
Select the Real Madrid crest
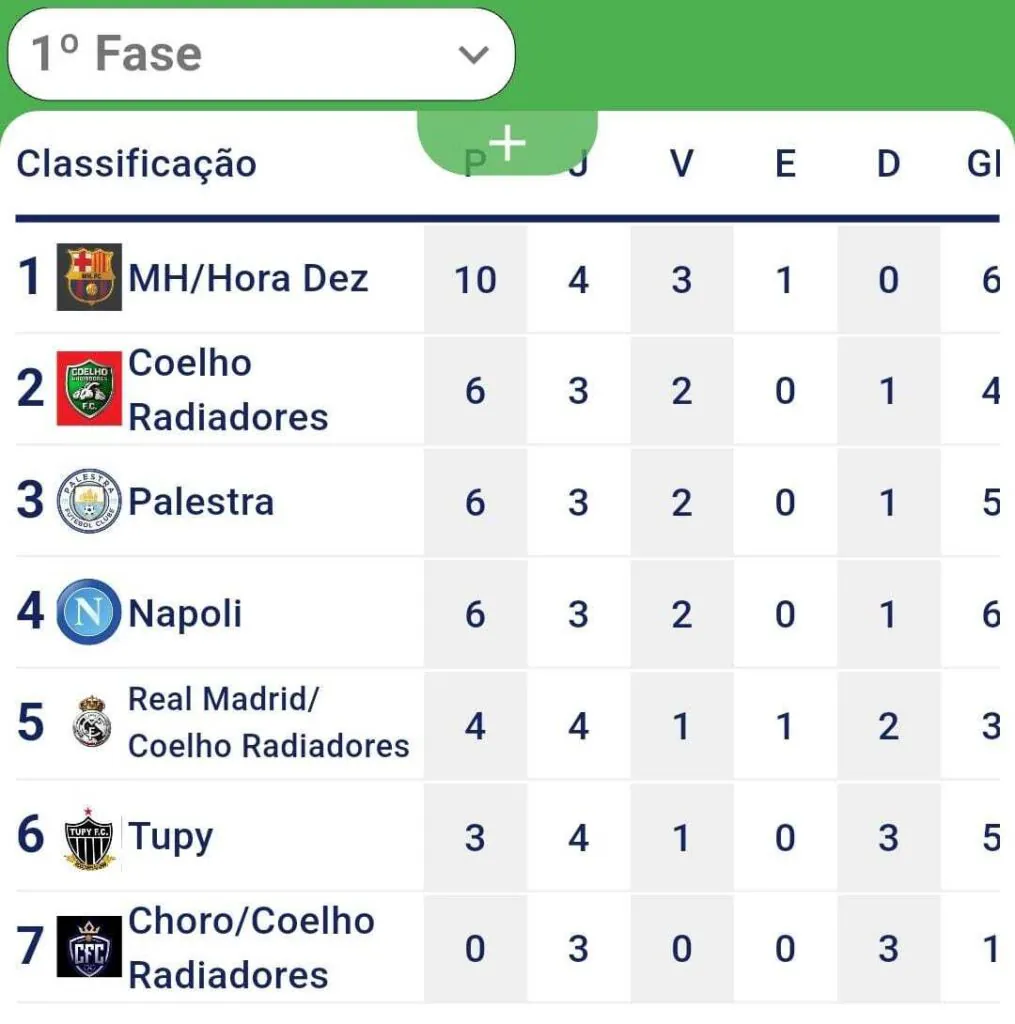click(x=91, y=722)
